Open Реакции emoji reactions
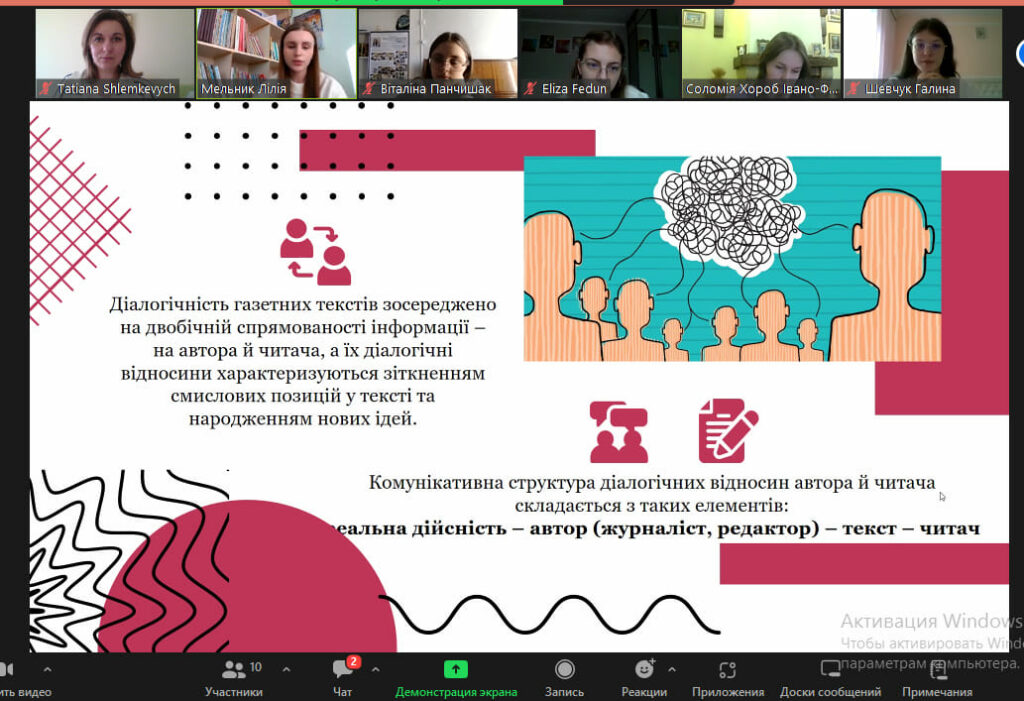Screen dimensions: 1024x701 tap(644, 676)
